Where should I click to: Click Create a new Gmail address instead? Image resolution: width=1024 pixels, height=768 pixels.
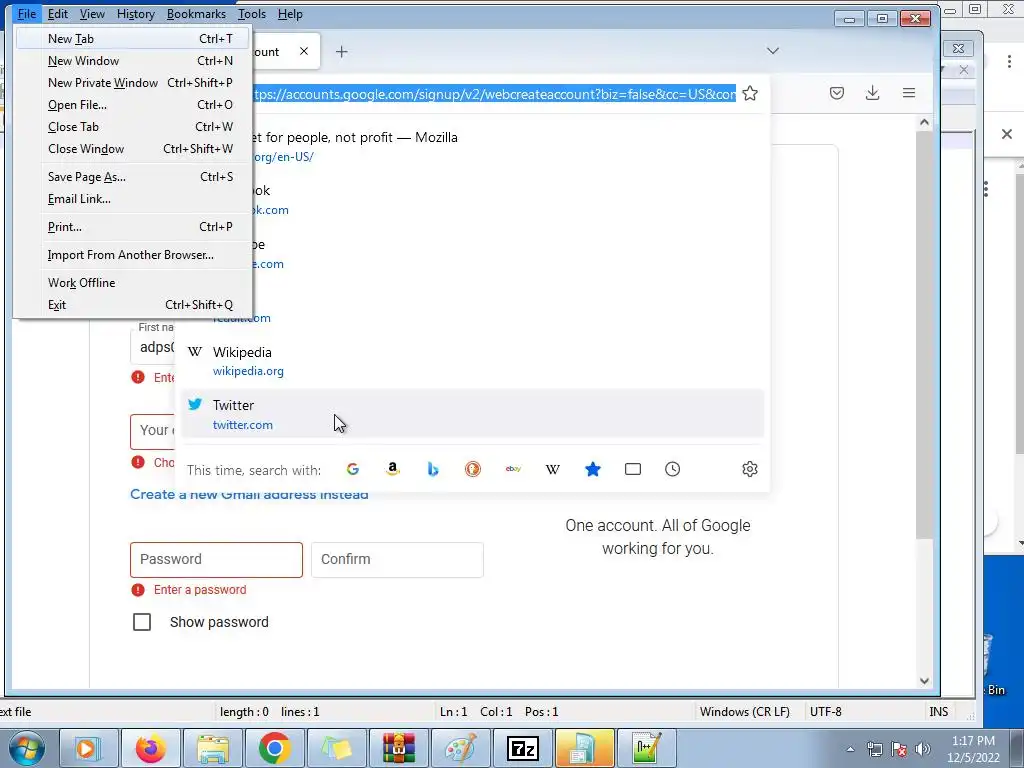[249, 494]
